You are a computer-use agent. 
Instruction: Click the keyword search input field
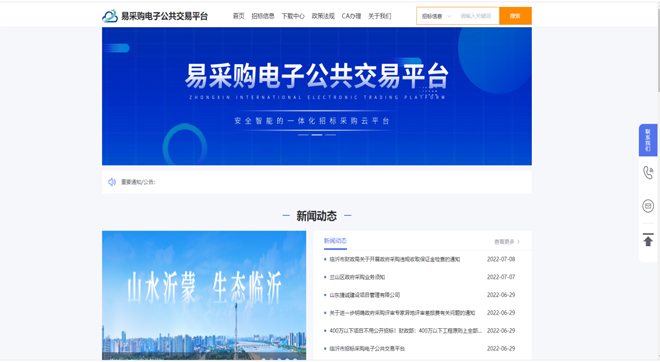click(477, 16)
